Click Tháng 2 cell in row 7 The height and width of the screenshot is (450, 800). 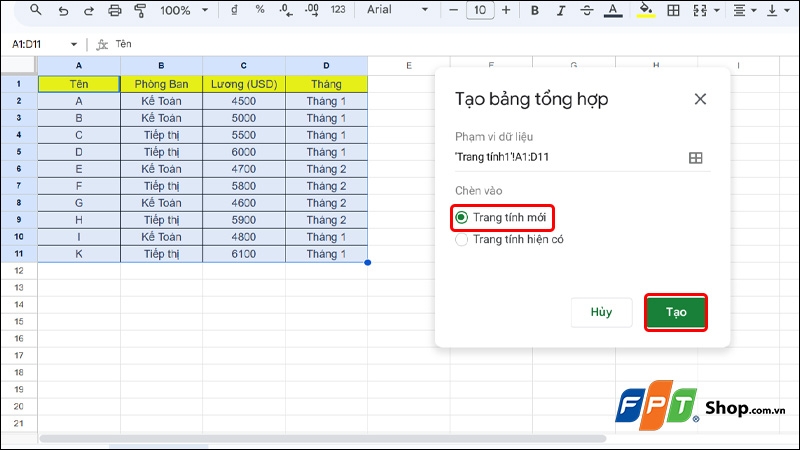point(326,186)
